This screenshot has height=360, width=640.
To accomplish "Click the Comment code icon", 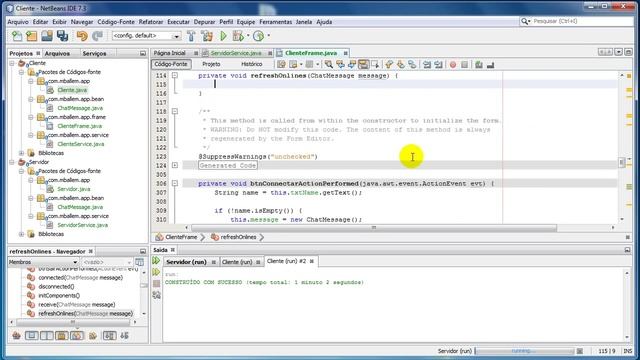I will [479, 64].
